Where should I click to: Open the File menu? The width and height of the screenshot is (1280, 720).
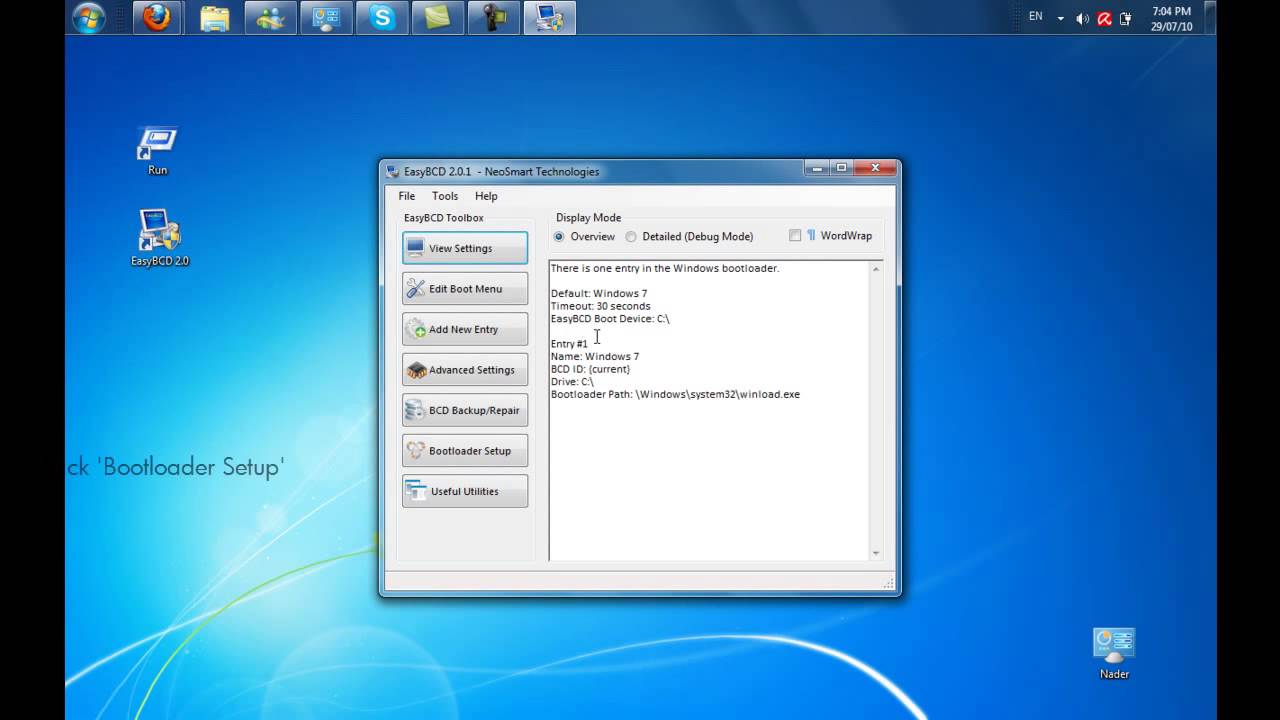tap(407, 196)
